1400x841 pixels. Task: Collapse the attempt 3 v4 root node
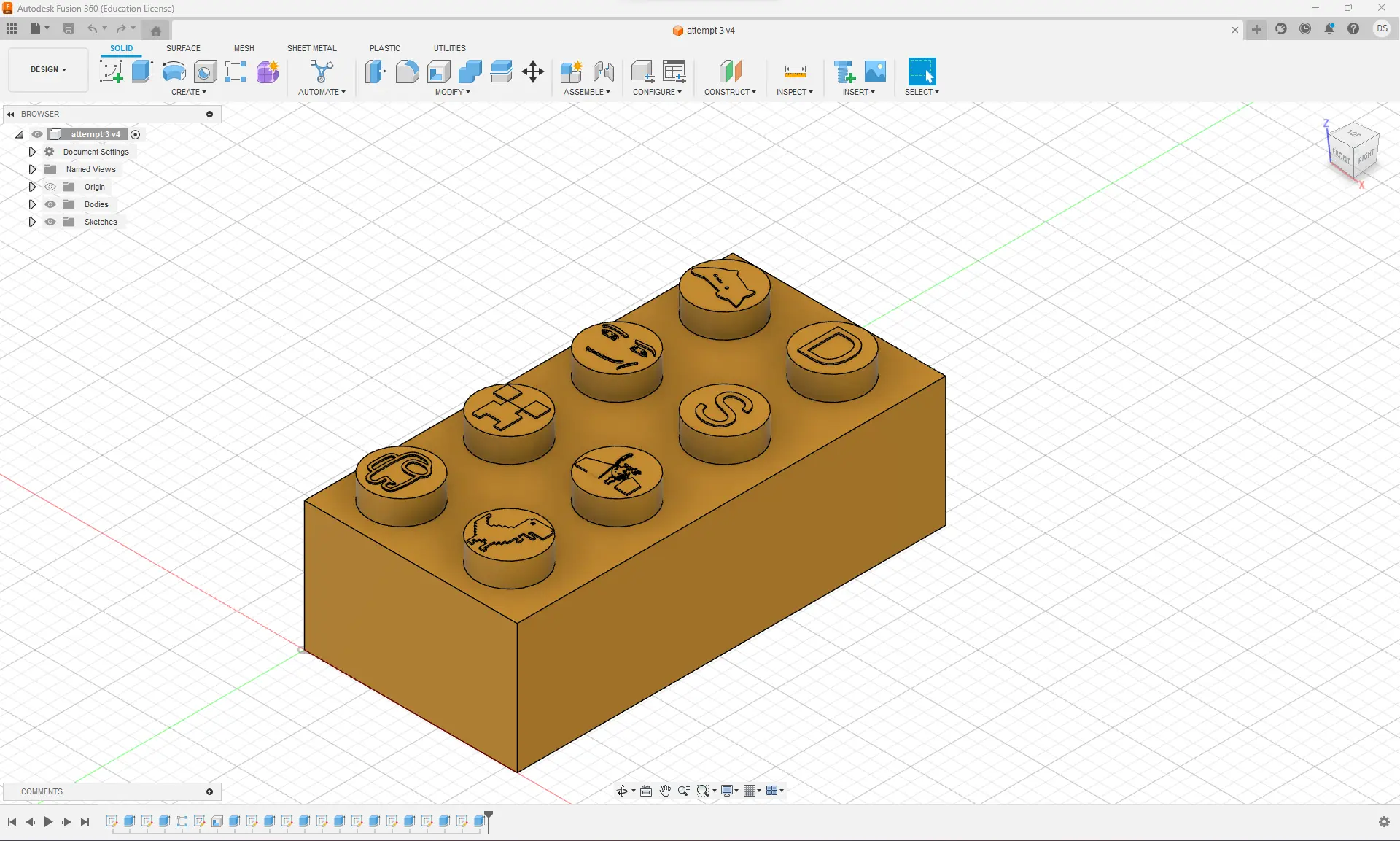(x=20, y=134)
